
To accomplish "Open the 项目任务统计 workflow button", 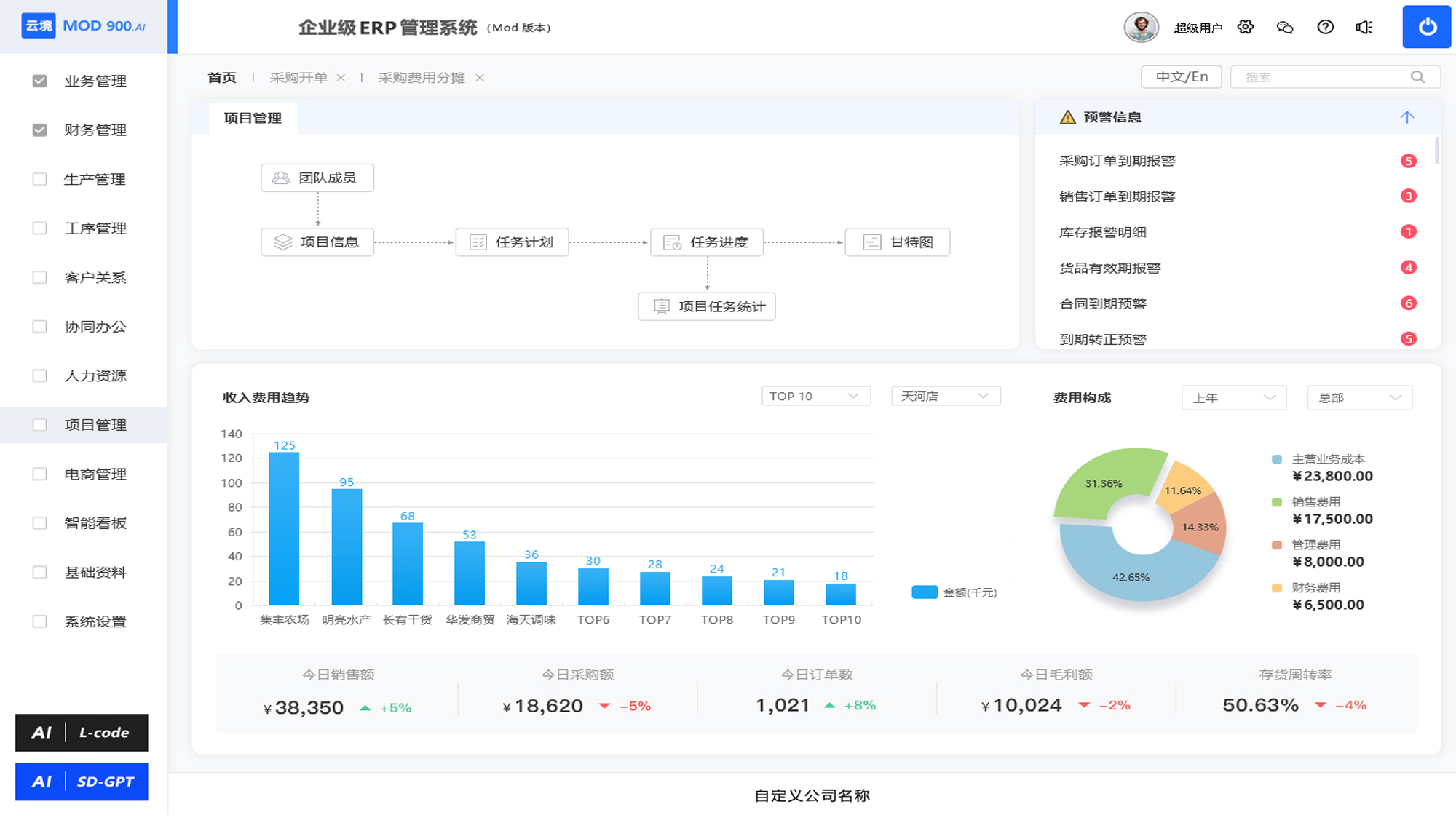I will [x=707, y=306].
